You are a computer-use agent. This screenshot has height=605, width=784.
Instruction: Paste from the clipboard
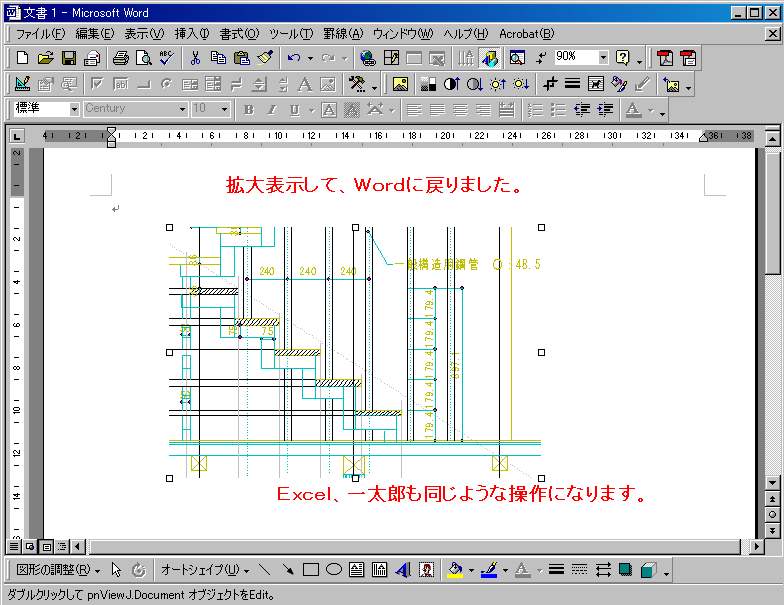(x=242, y=58)
